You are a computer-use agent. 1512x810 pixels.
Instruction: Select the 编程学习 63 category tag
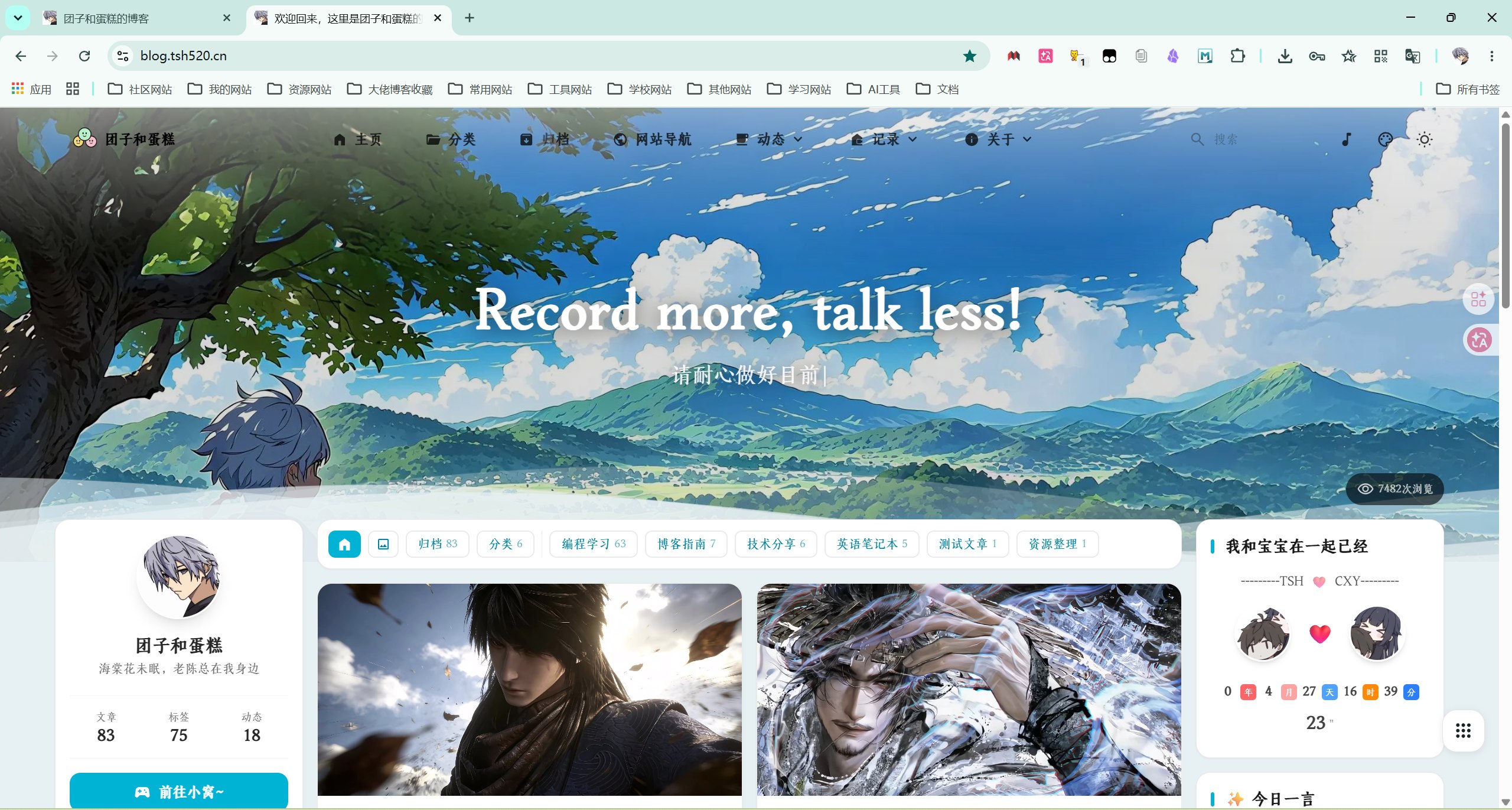[x=594, y=544]
